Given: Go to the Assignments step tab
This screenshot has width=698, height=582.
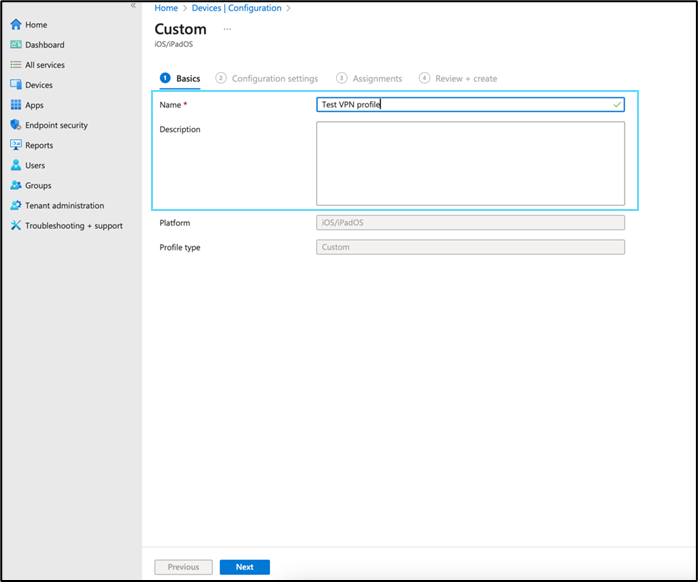Looking at the screenshot, I should click(x=376, y=78).
